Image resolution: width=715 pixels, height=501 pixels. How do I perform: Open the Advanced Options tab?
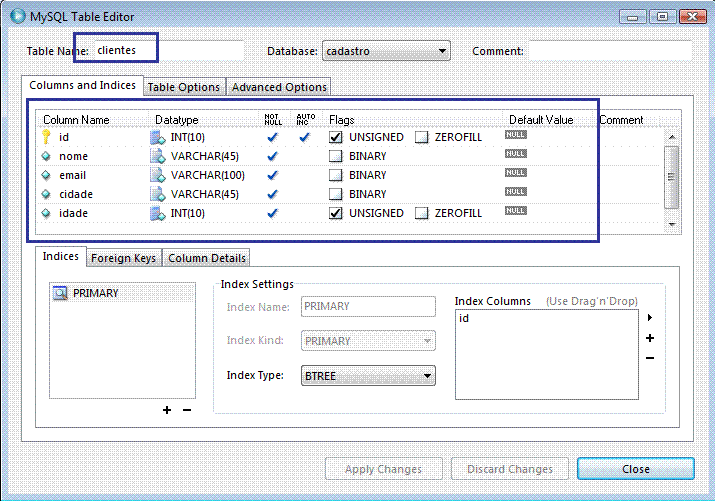279,87
